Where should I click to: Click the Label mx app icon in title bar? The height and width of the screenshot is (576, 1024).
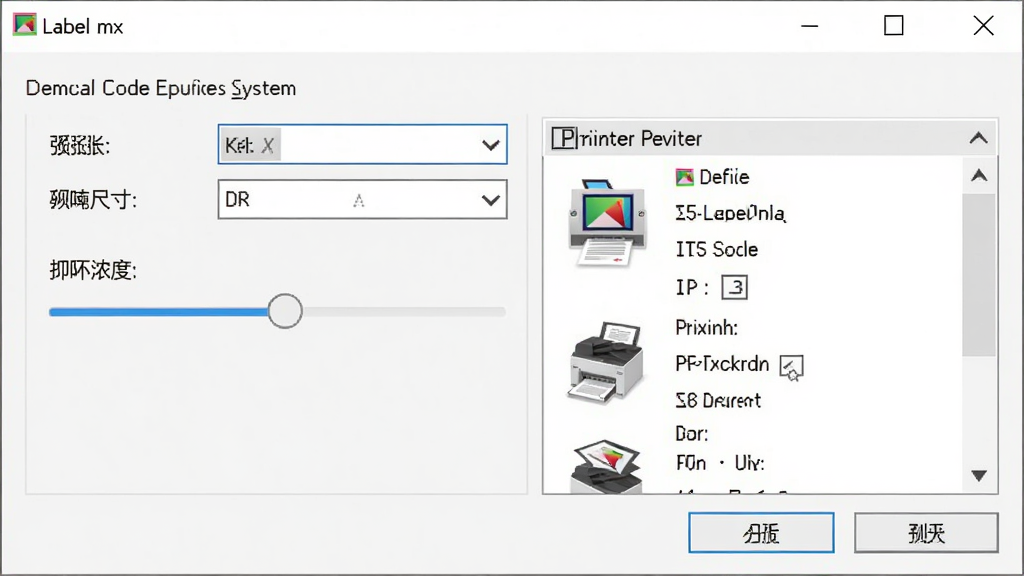[25, 25]
